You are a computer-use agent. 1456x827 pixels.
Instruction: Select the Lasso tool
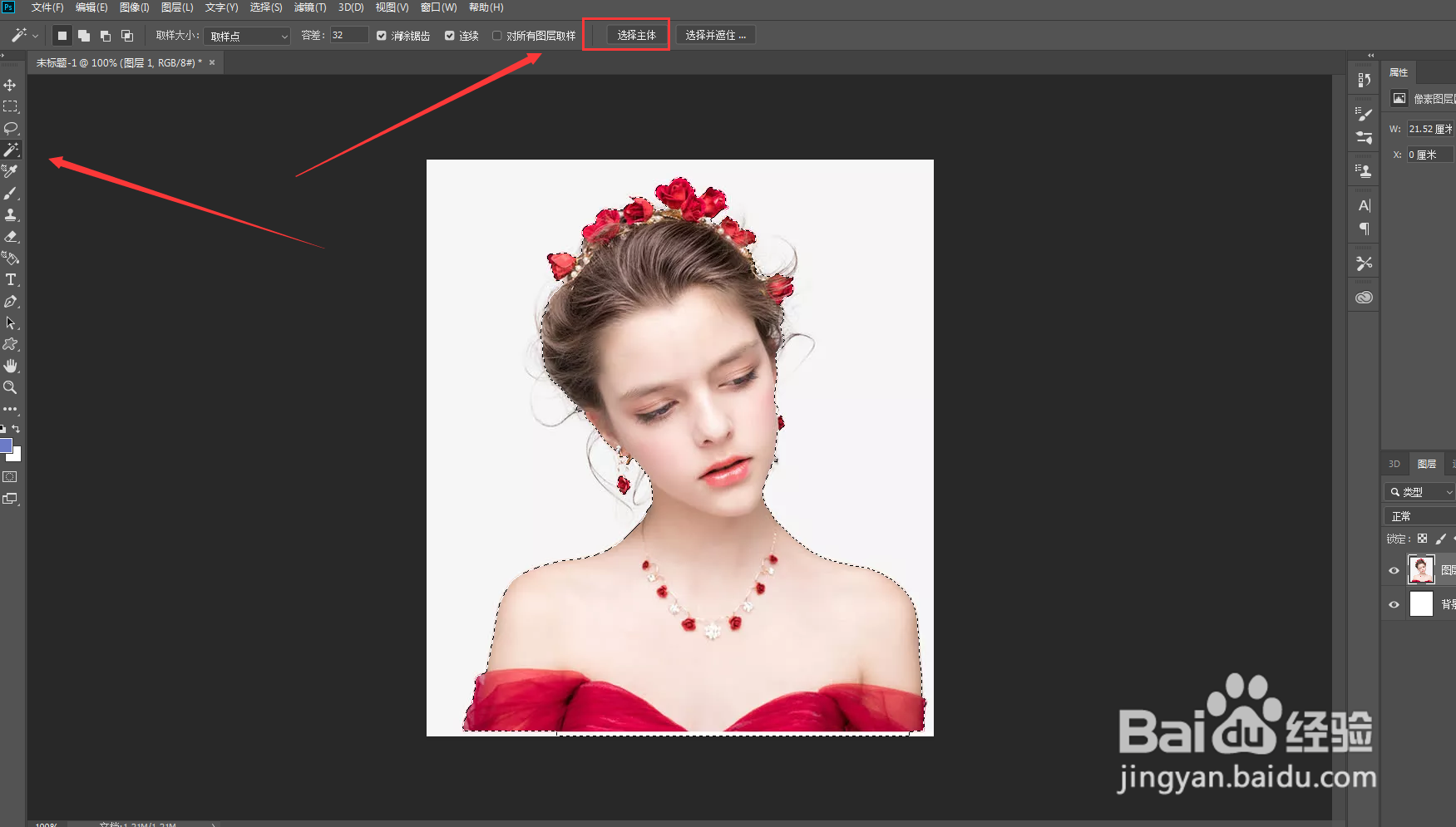pos(10,129)
